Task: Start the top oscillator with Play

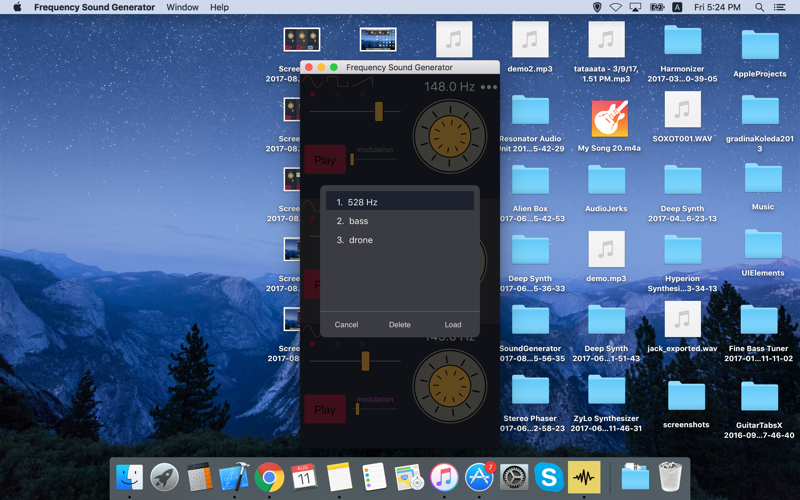Action: (325, 160)
